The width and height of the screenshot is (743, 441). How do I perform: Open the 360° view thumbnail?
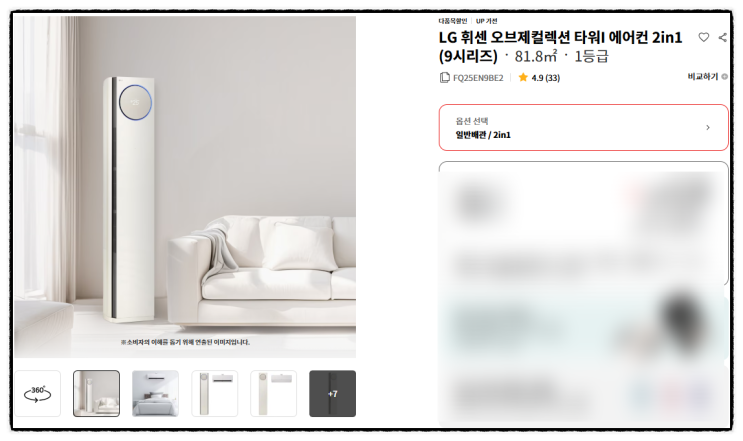37,394
